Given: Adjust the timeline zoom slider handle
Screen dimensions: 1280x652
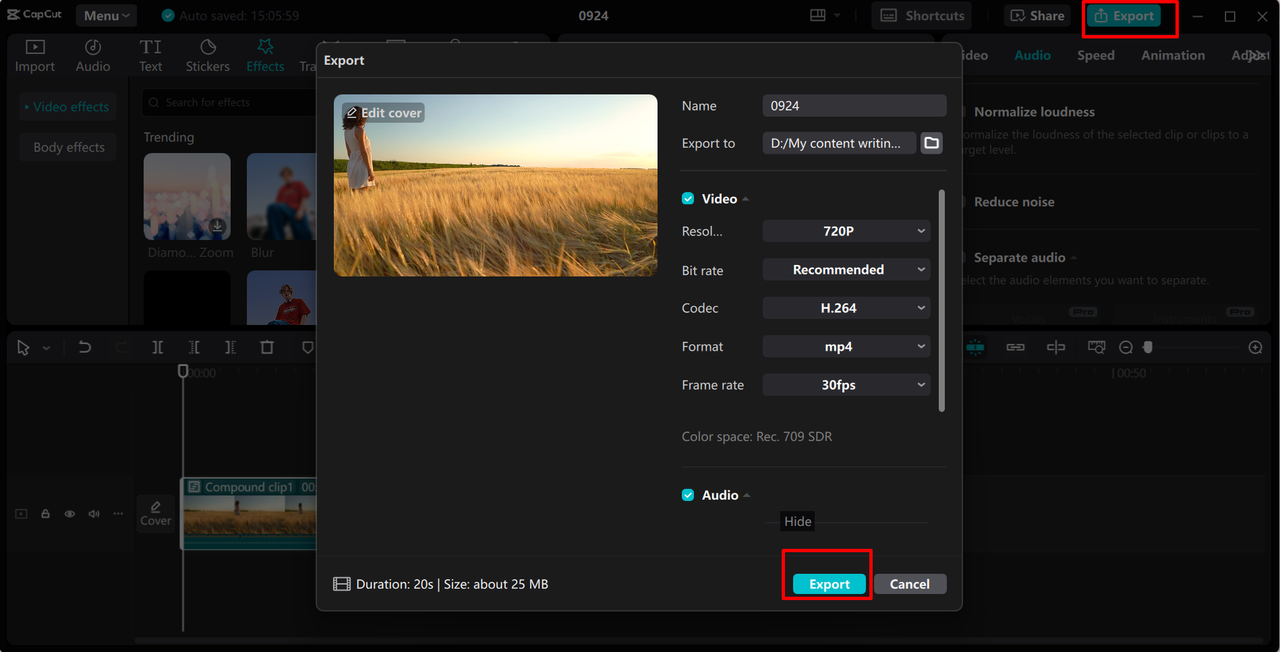Looking at the screenshot, I should pos(1149,347).
